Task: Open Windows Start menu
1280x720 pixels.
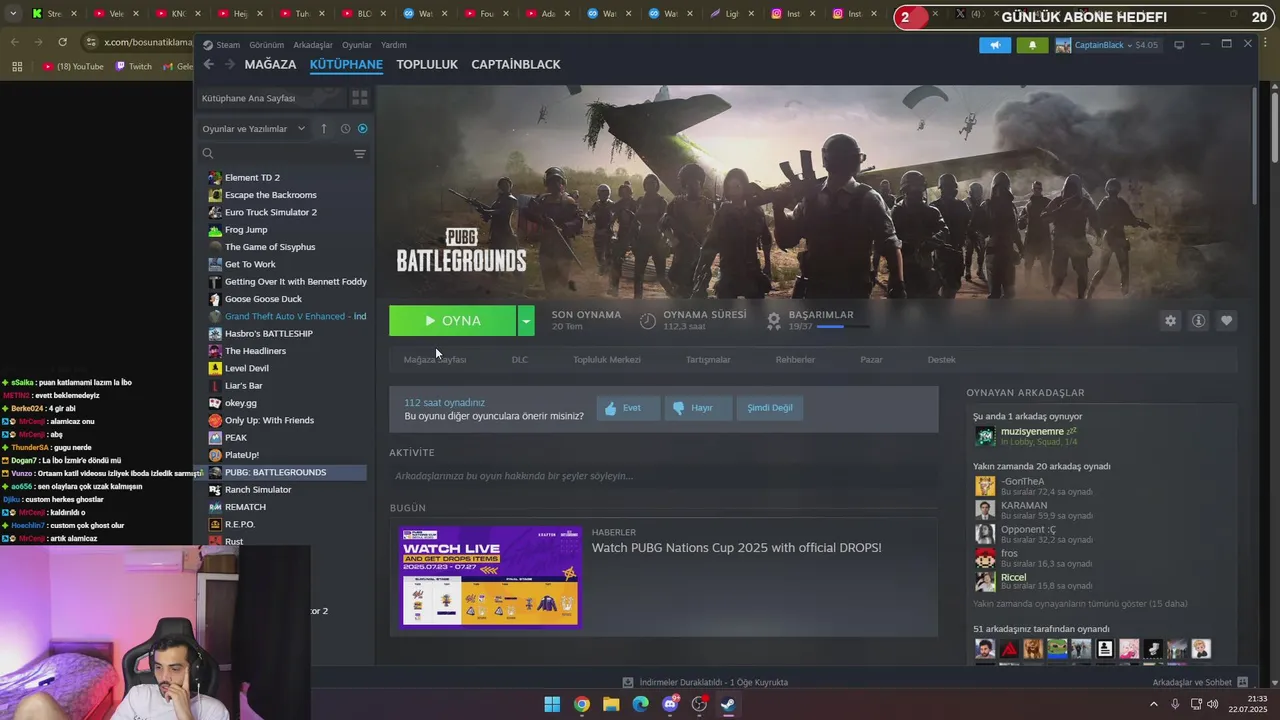Action: coord(552,704)
